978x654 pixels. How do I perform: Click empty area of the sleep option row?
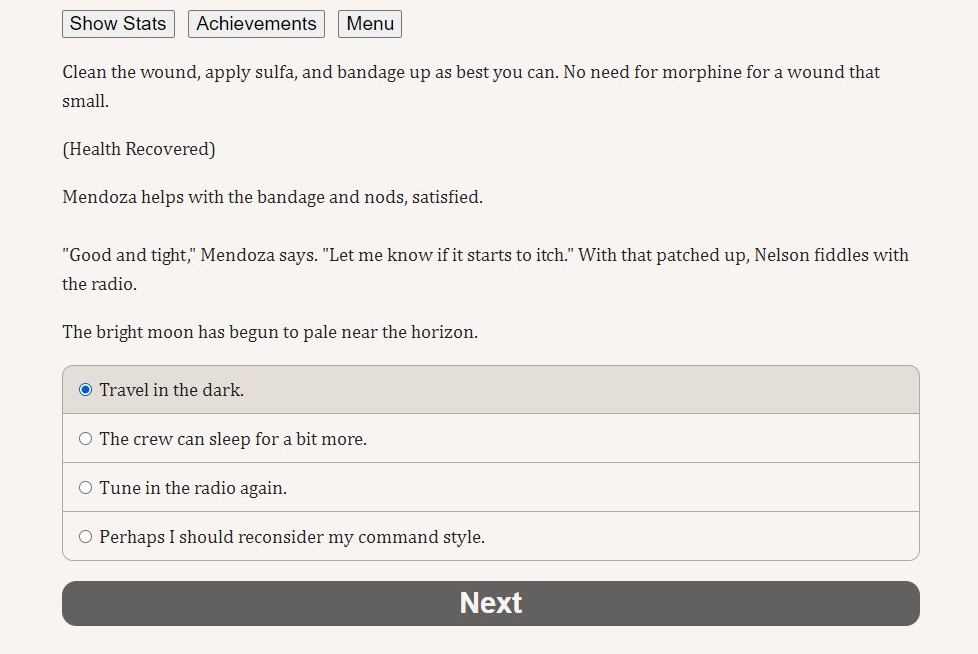click(x=642, y=439)
